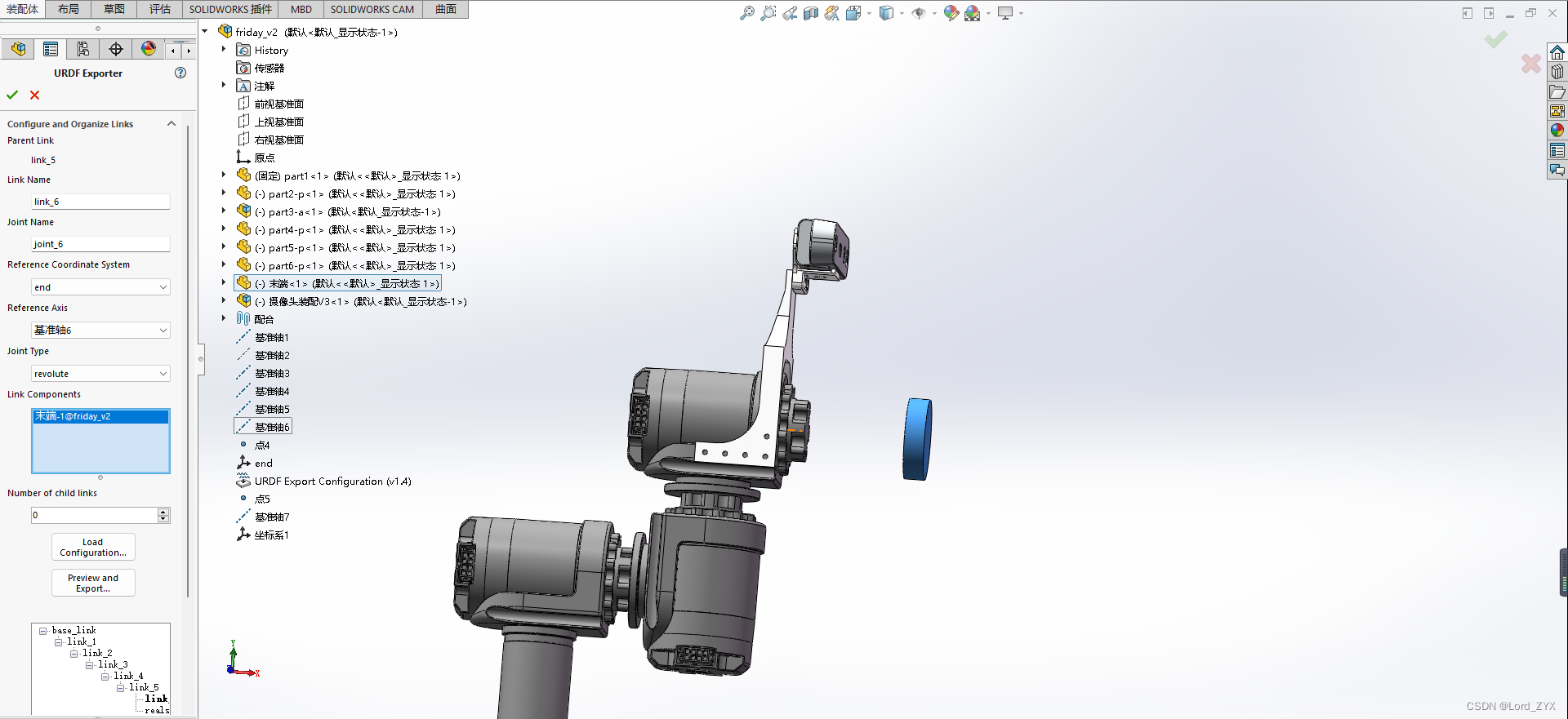Image resolution: width=1568 pixels, height=719 pixels.
Task: Switch to the 评估 ribbon tab
Action: point(160,9)
